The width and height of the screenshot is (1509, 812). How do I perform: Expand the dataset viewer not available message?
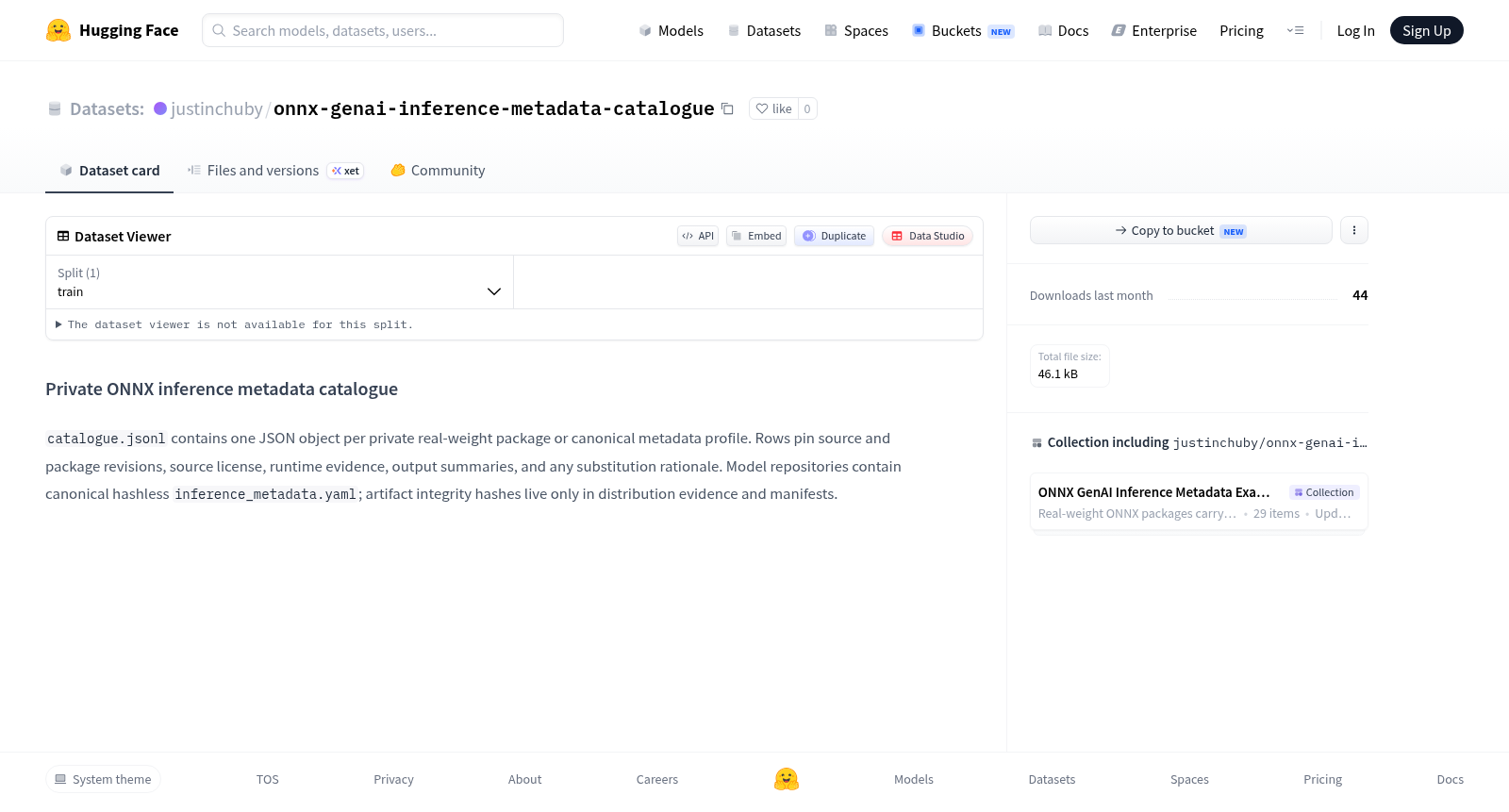[x=234, y=324]
